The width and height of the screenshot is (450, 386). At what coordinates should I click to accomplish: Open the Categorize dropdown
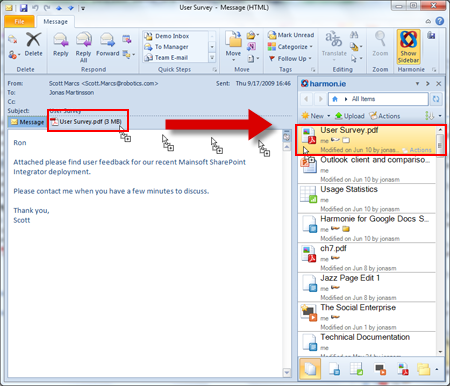[x=290, y=47]
